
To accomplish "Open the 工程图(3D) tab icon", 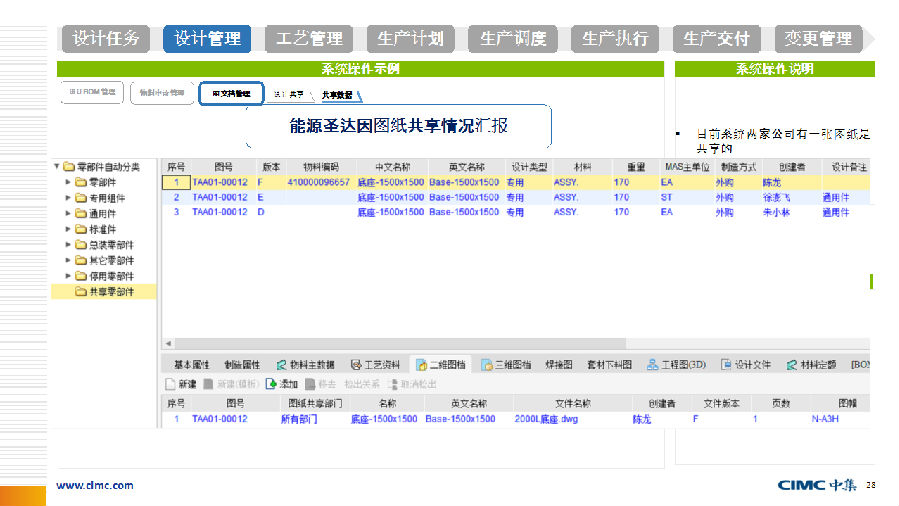I will 652,365.
